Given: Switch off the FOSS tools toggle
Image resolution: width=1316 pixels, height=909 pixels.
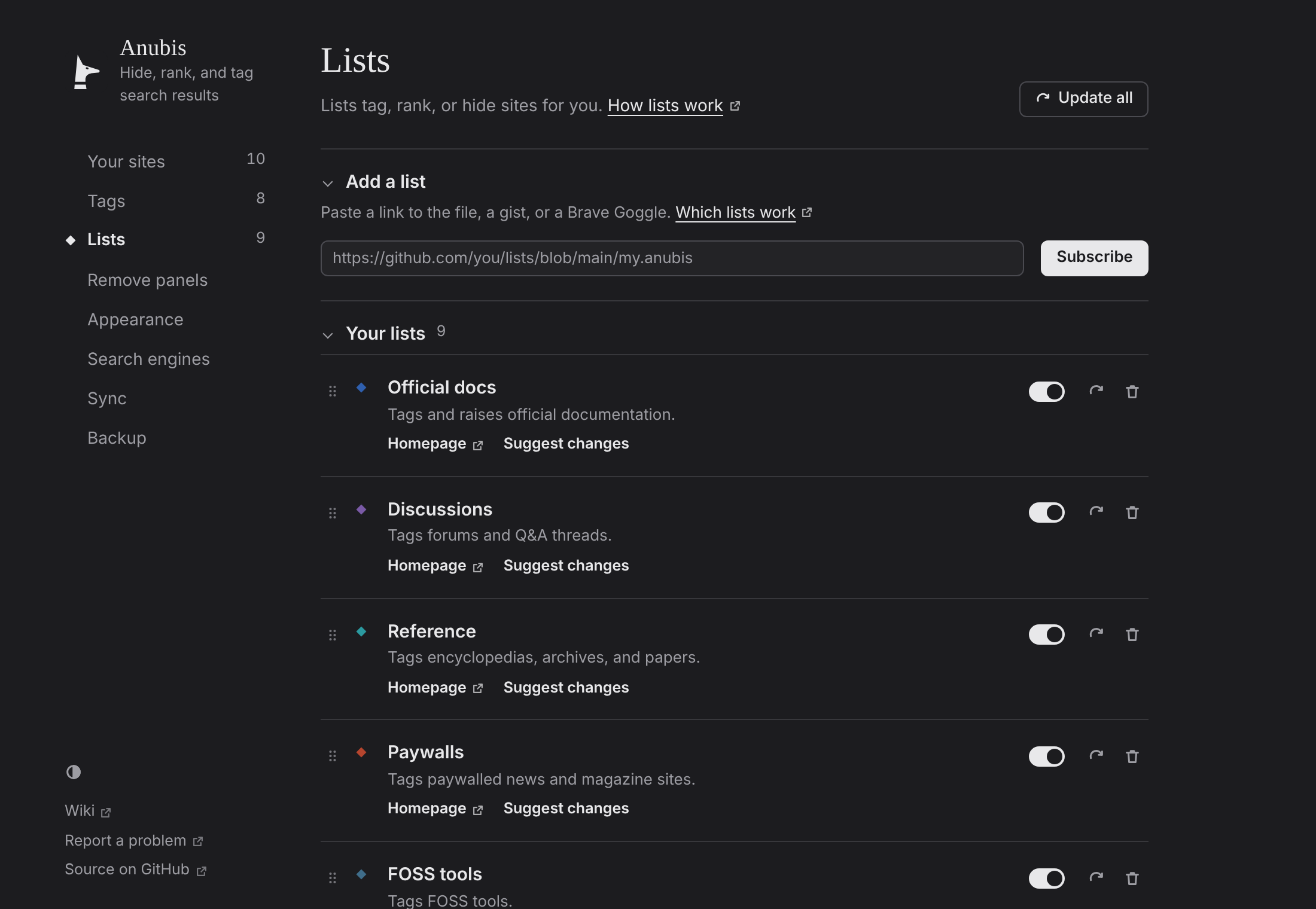Looking at the screenshot, I should click(1047, 879).
